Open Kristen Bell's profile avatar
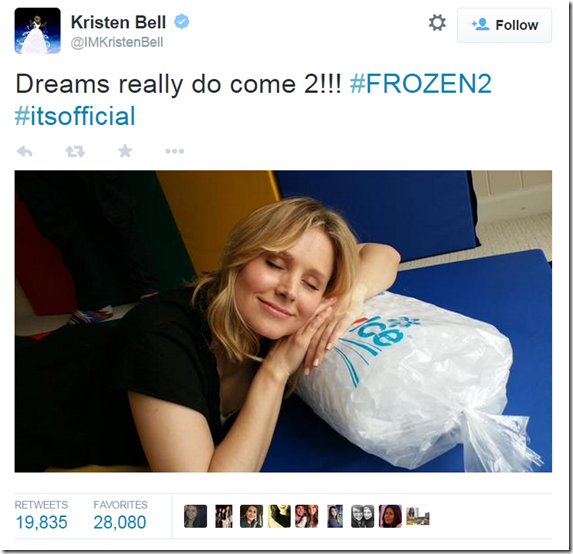The image size is (573, 554). click(x=38, y=31)
